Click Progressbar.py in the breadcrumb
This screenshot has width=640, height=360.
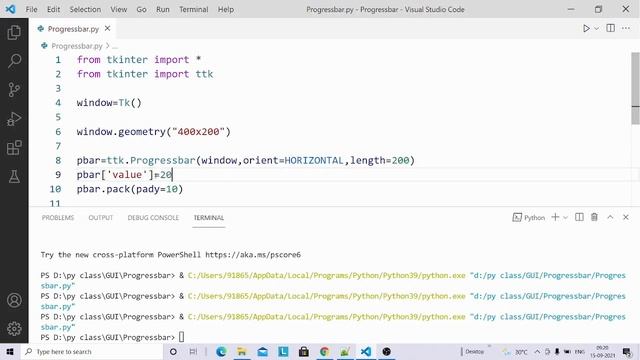[x=77, y=46]
